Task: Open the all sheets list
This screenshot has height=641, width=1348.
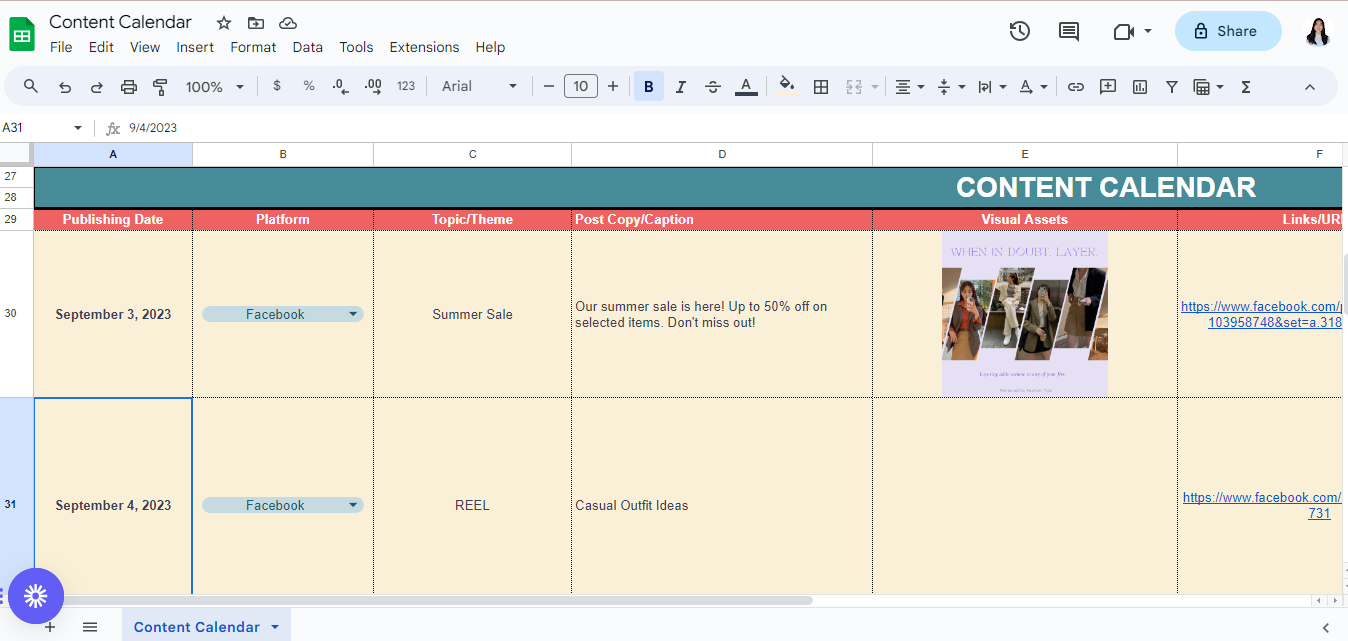Action: [90, 627]
